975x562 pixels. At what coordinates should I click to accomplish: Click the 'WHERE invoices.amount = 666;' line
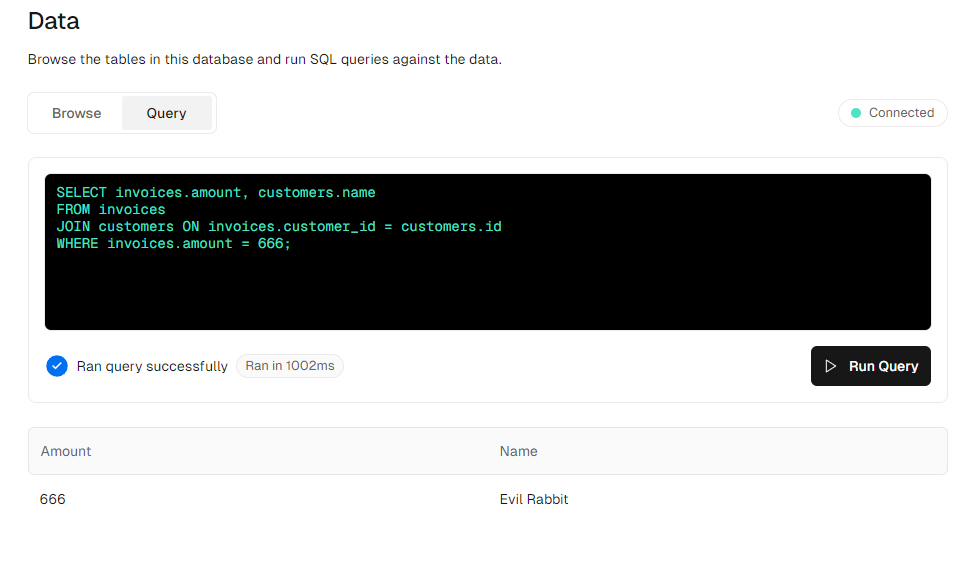pyautogui.click(x=173, y=244)
